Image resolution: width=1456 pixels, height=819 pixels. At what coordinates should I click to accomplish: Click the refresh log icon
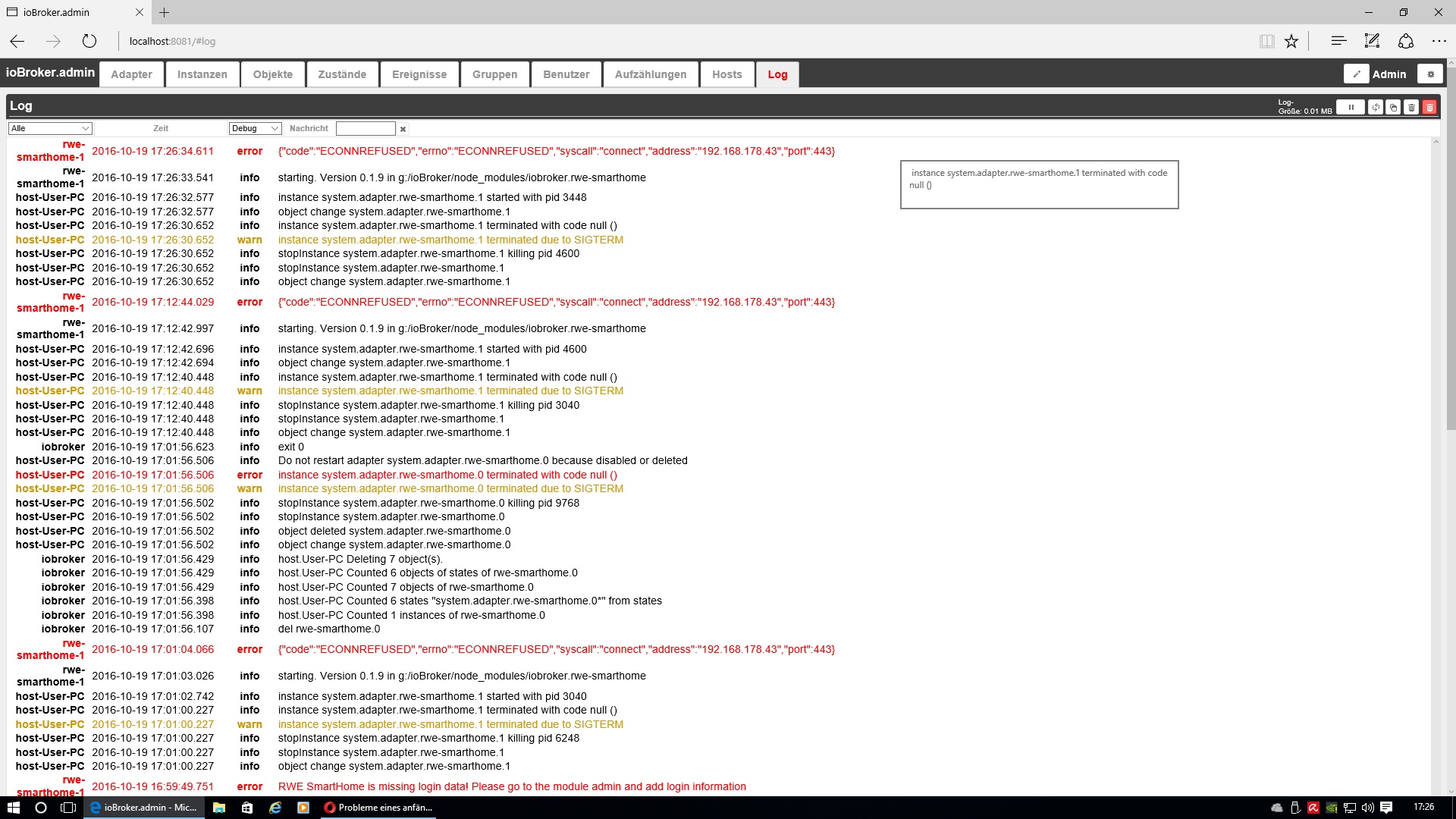point(1376,108)
